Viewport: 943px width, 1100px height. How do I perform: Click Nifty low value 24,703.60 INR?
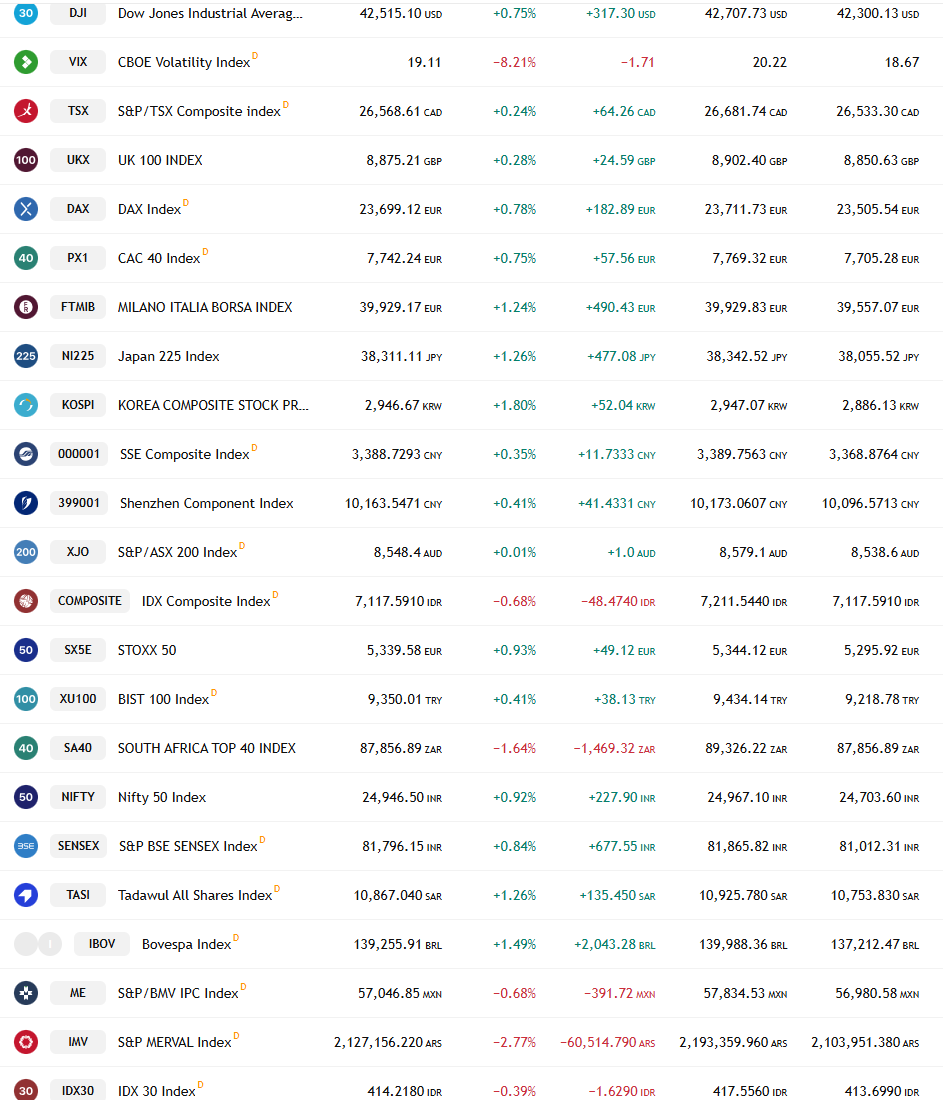coord(879,798)
